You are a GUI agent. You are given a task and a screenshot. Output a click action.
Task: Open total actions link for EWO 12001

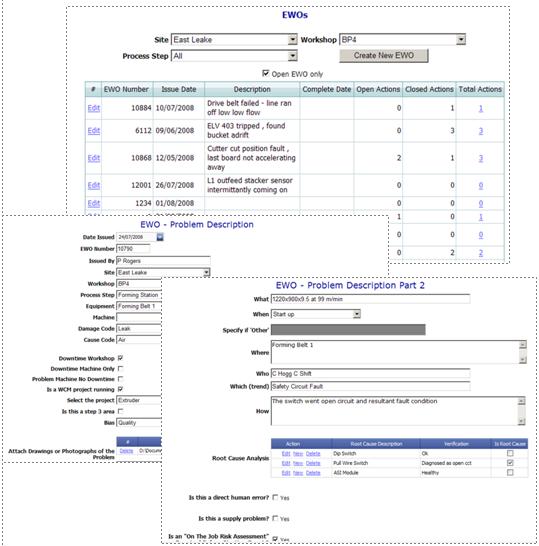tap(481, 186)
